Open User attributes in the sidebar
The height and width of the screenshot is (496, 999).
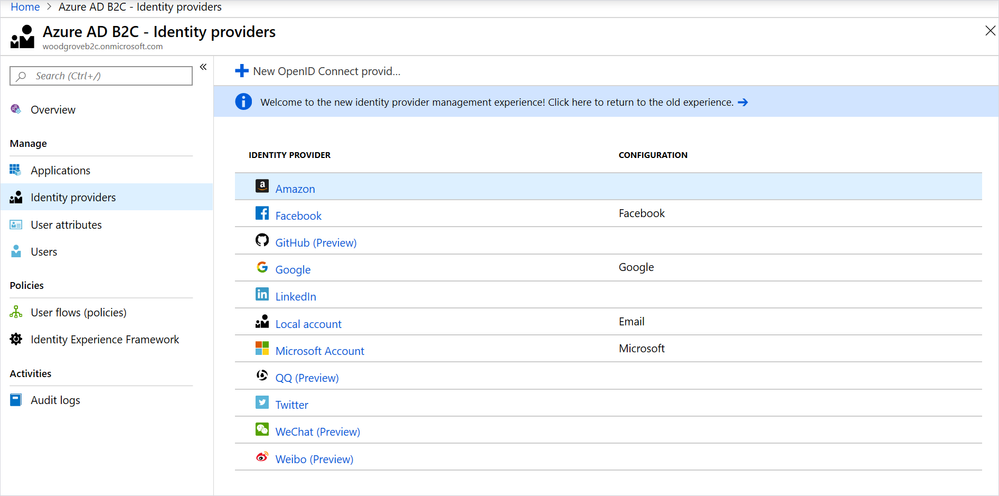coord(66,225)
